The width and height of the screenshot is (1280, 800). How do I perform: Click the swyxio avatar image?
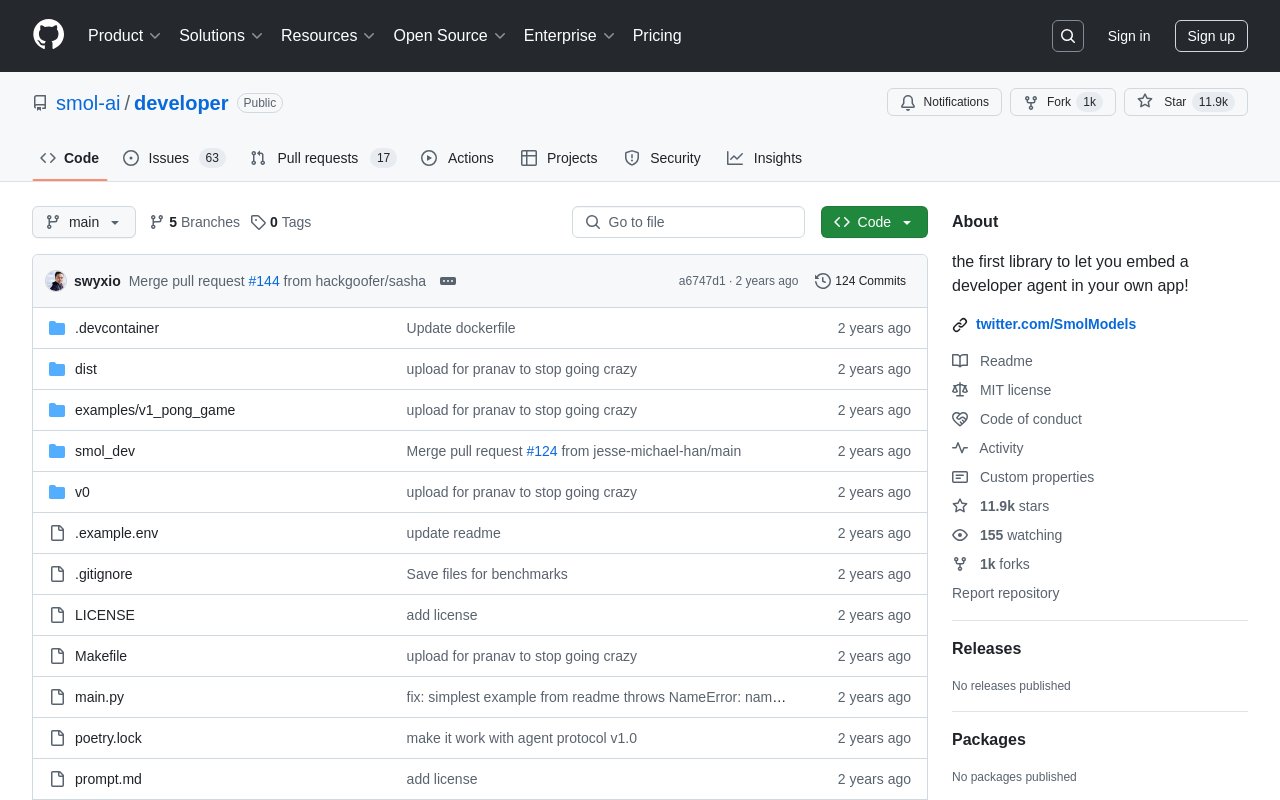pos(55,281)
